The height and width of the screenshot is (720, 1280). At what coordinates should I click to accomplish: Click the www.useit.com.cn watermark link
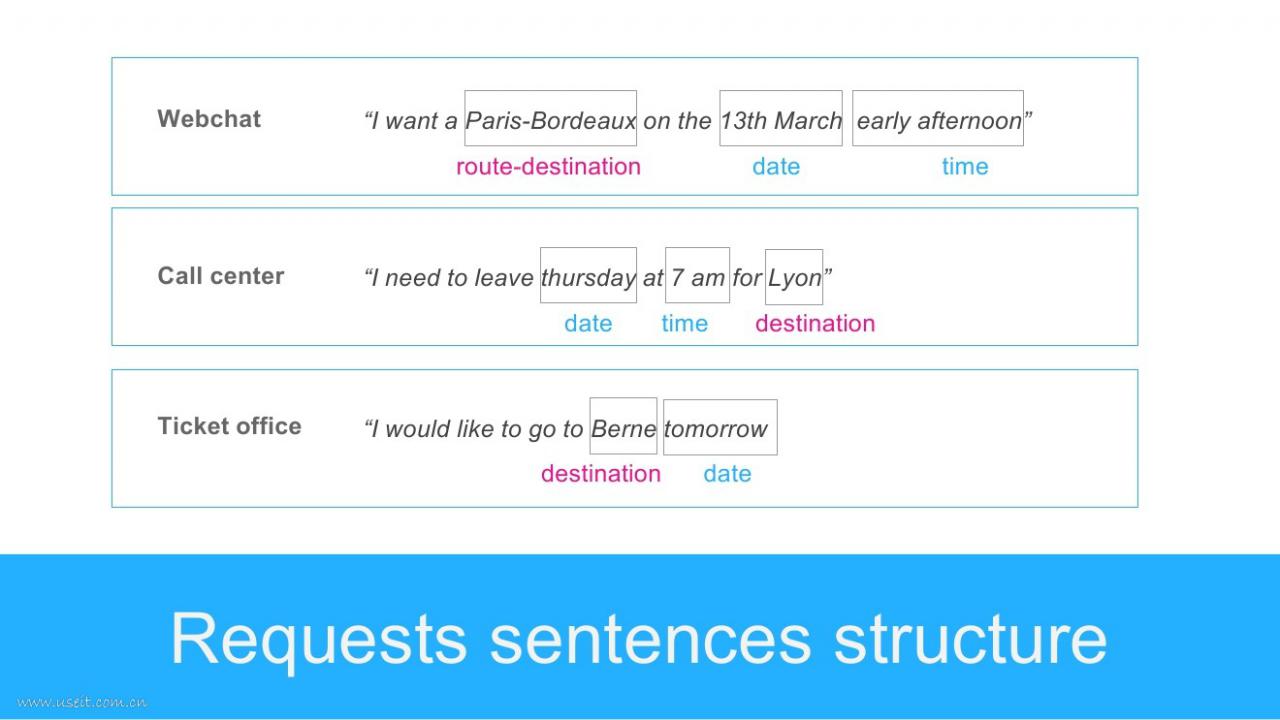tap(83, 702)
